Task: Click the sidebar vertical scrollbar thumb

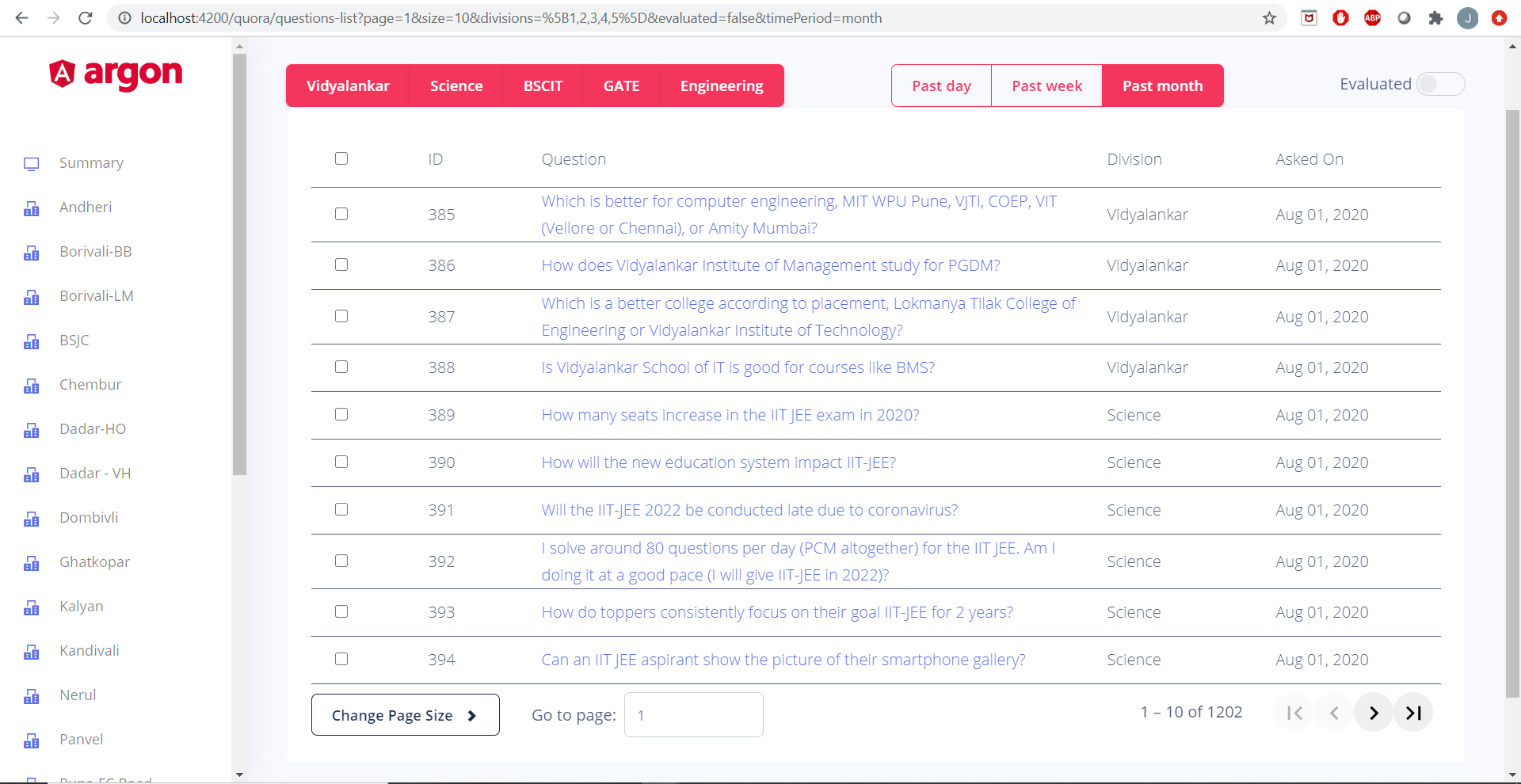Action: 239,264
